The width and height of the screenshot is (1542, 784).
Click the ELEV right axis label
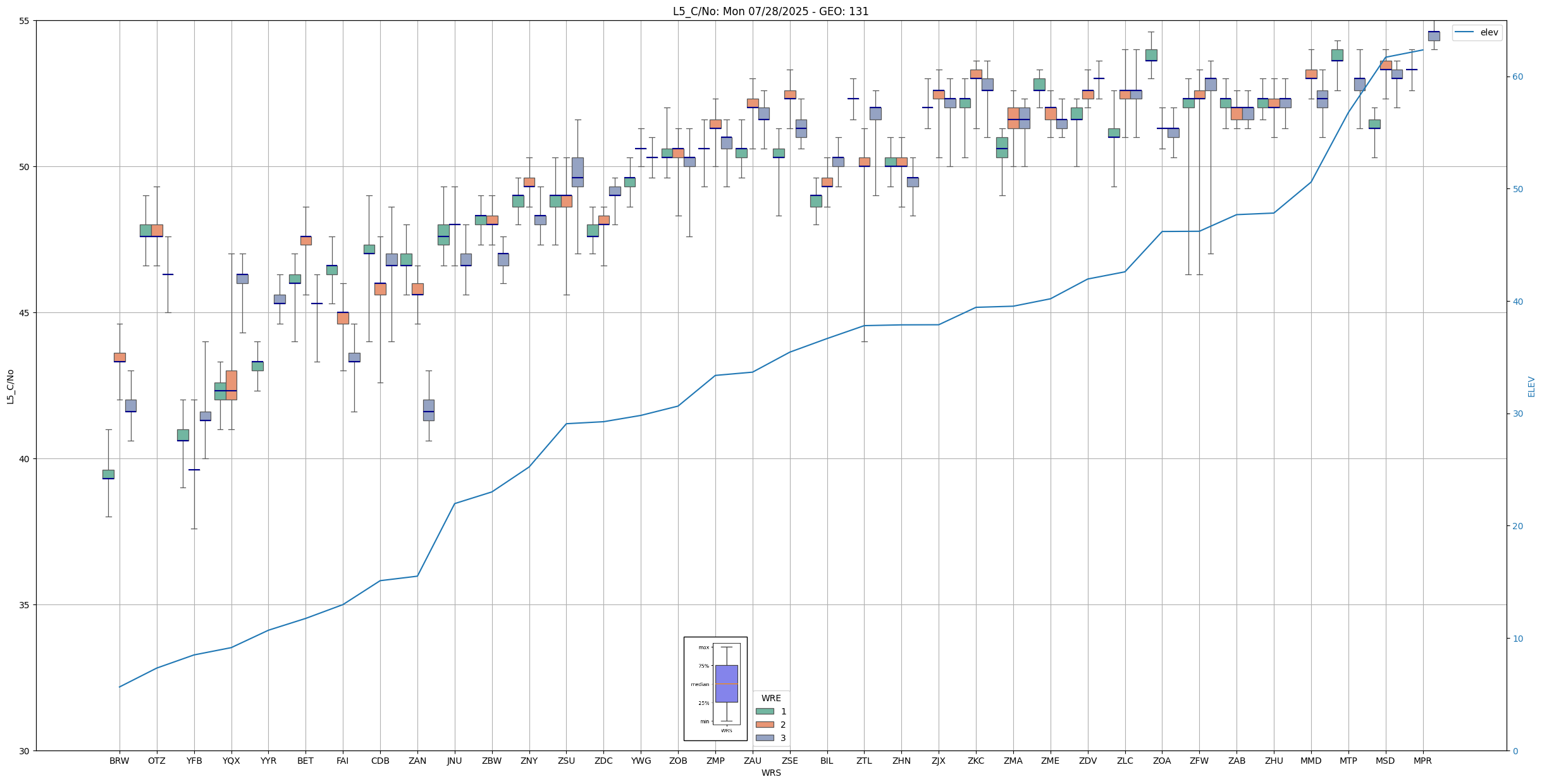coord(1531,386)
